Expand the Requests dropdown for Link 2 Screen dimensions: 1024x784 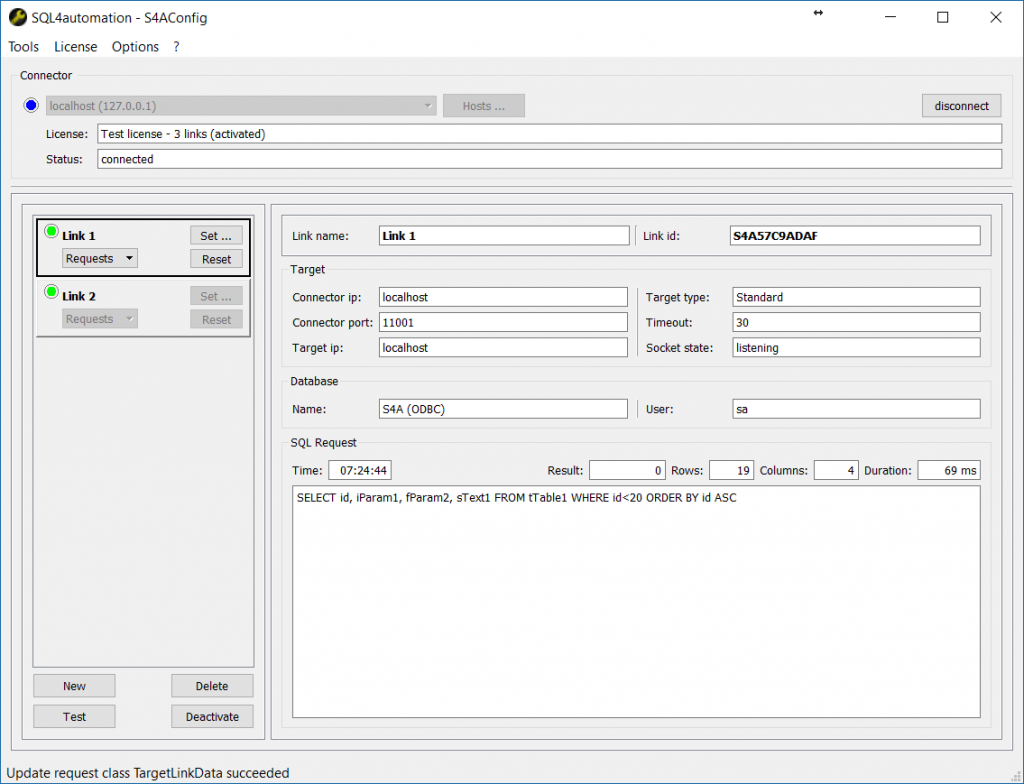pyautogui.click(x=100, y=319)
